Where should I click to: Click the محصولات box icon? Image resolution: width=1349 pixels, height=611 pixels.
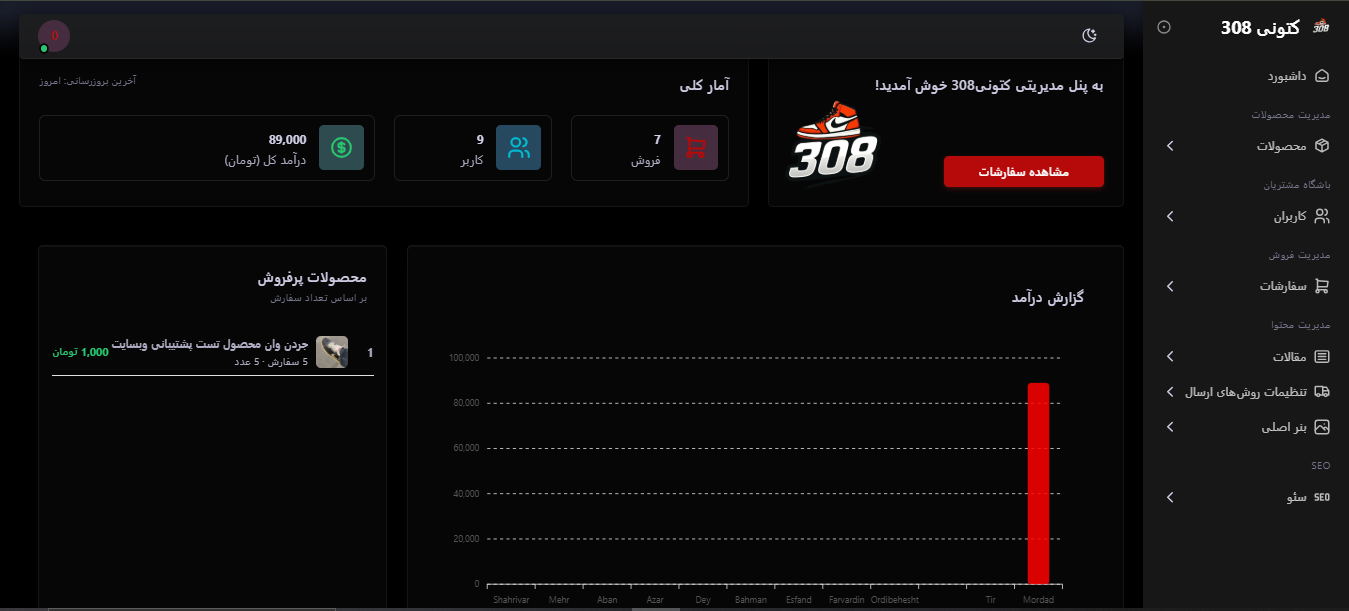pyautogui.click(x=1322, y=146)
